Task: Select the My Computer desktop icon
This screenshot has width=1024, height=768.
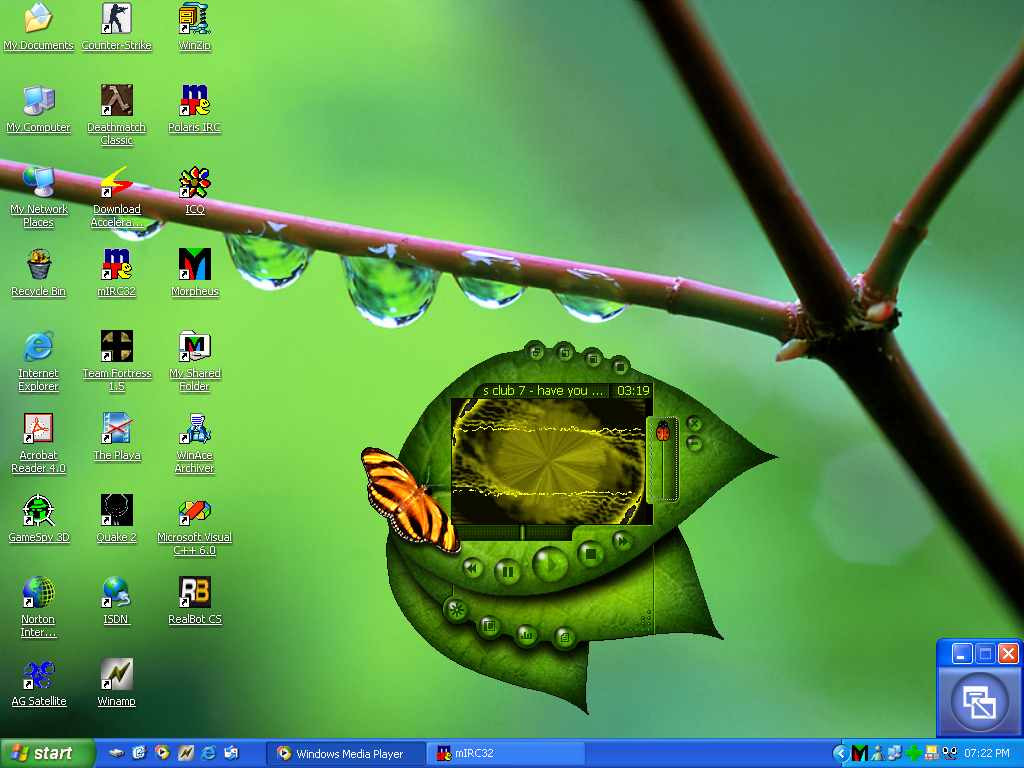Action: pyautogui.click(x=39, y=110)
